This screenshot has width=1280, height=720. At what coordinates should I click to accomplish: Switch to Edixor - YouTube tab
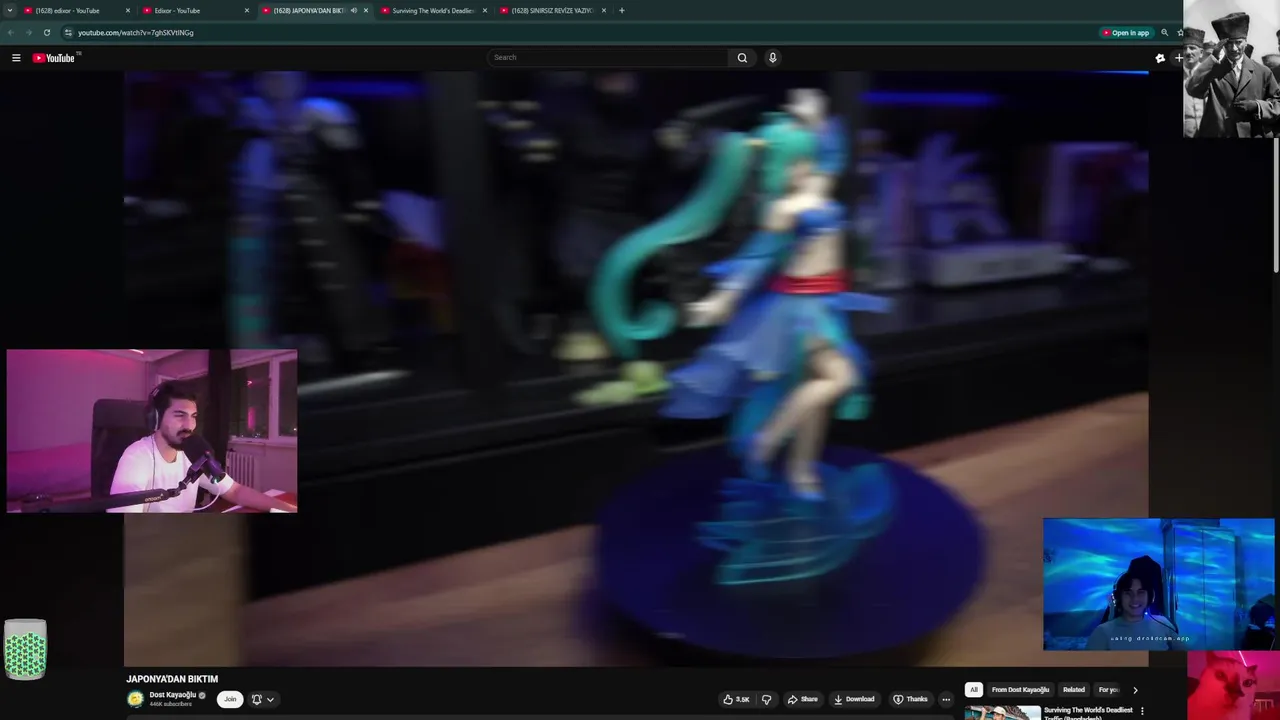tap(190, 11)
